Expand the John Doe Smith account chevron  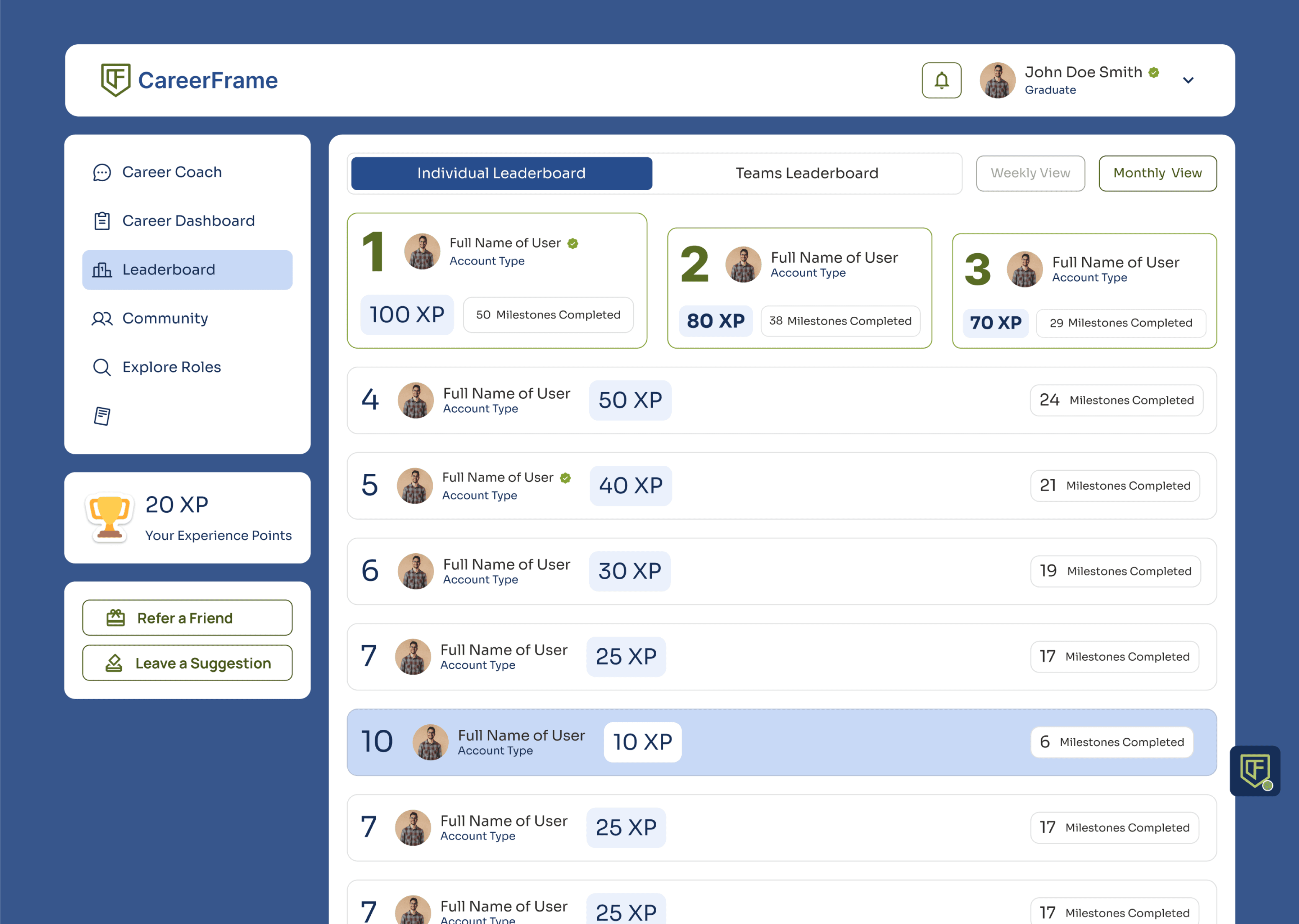[x=1188, y=80]
